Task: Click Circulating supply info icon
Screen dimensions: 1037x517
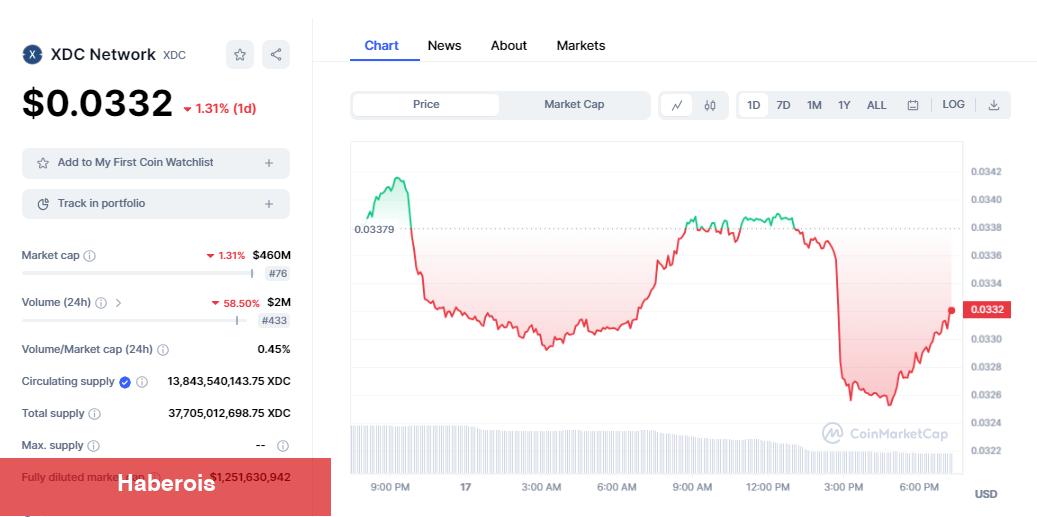Action: click(x=142, y=381)
